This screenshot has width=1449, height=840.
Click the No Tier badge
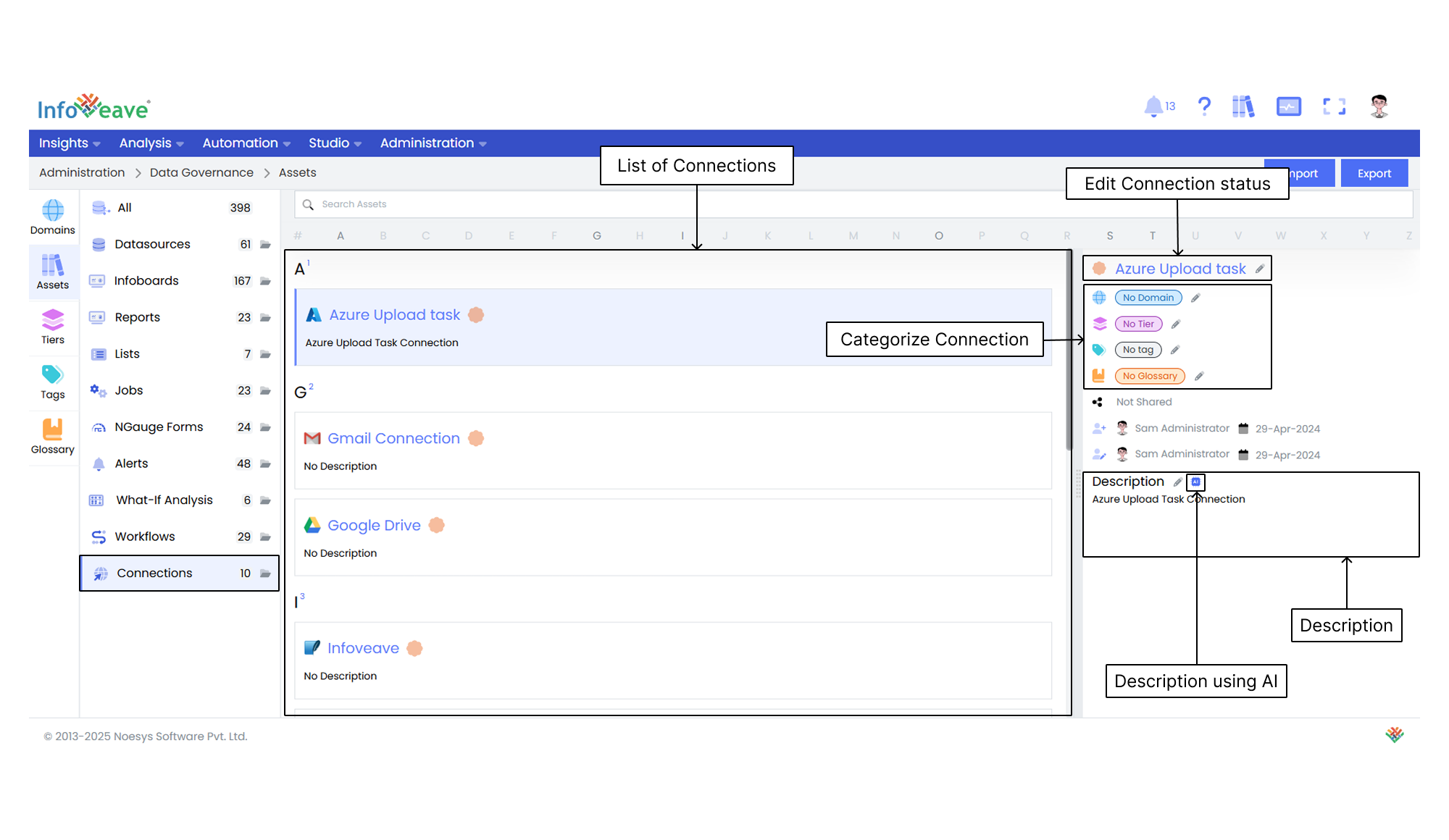[x=1138, y=324]
